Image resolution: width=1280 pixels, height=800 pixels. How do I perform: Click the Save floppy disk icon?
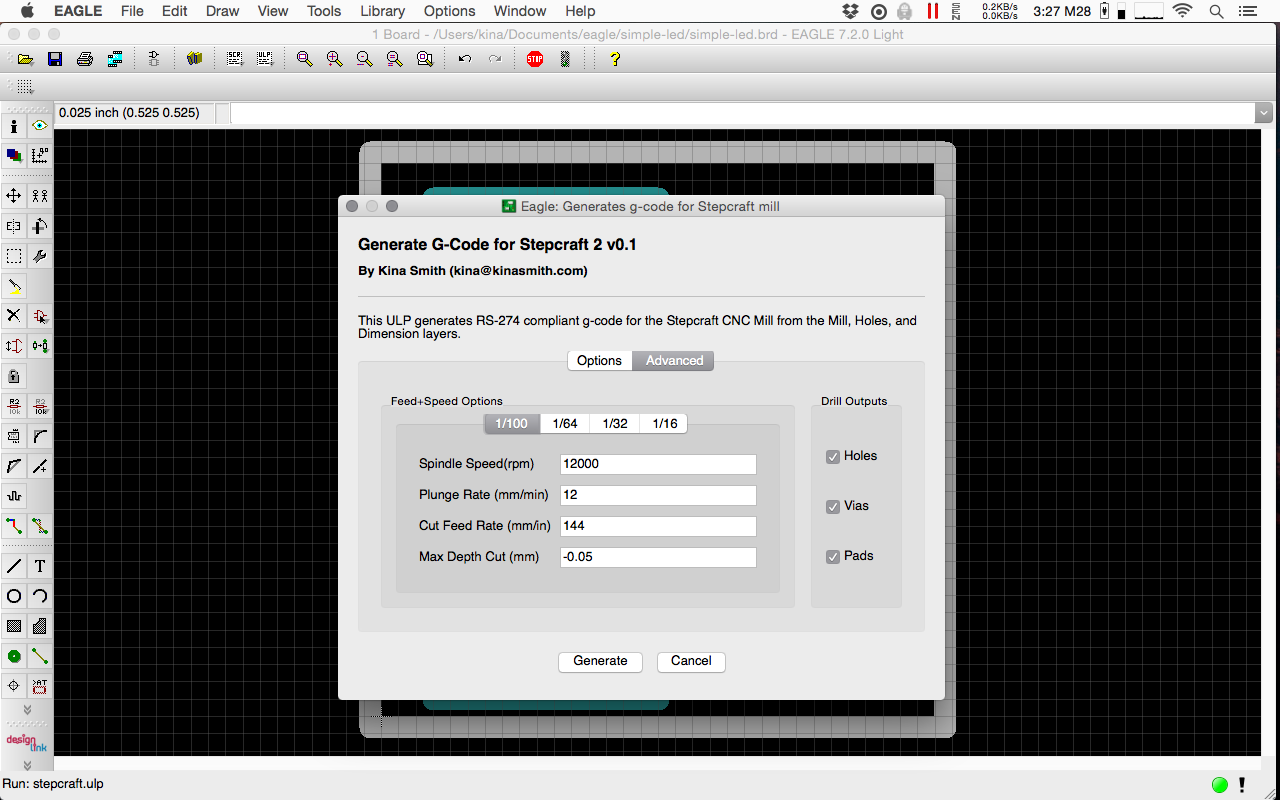tap(55, 59)
